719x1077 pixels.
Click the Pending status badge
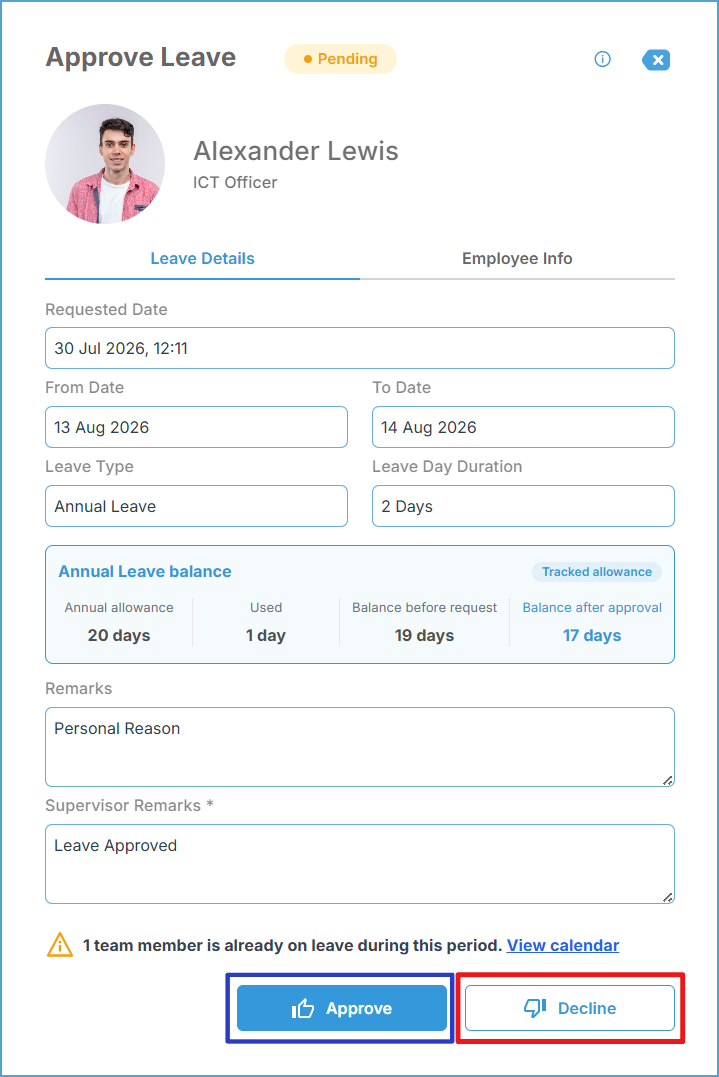click(341, 59)
